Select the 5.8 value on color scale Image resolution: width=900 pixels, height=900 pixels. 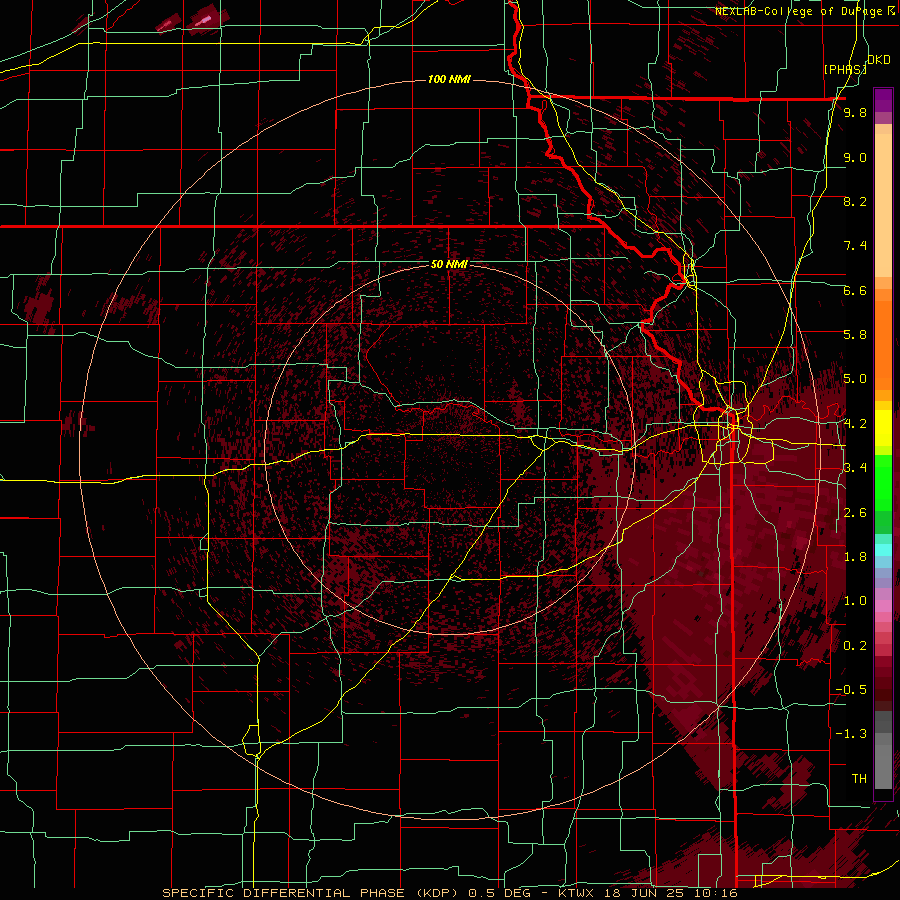click(x=855, y=335)
